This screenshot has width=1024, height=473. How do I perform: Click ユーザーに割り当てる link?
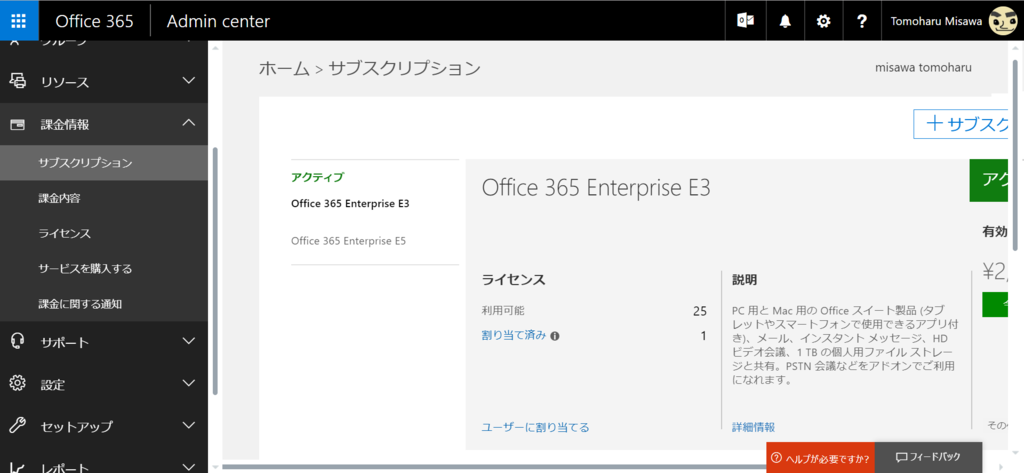tap(536, 427)
